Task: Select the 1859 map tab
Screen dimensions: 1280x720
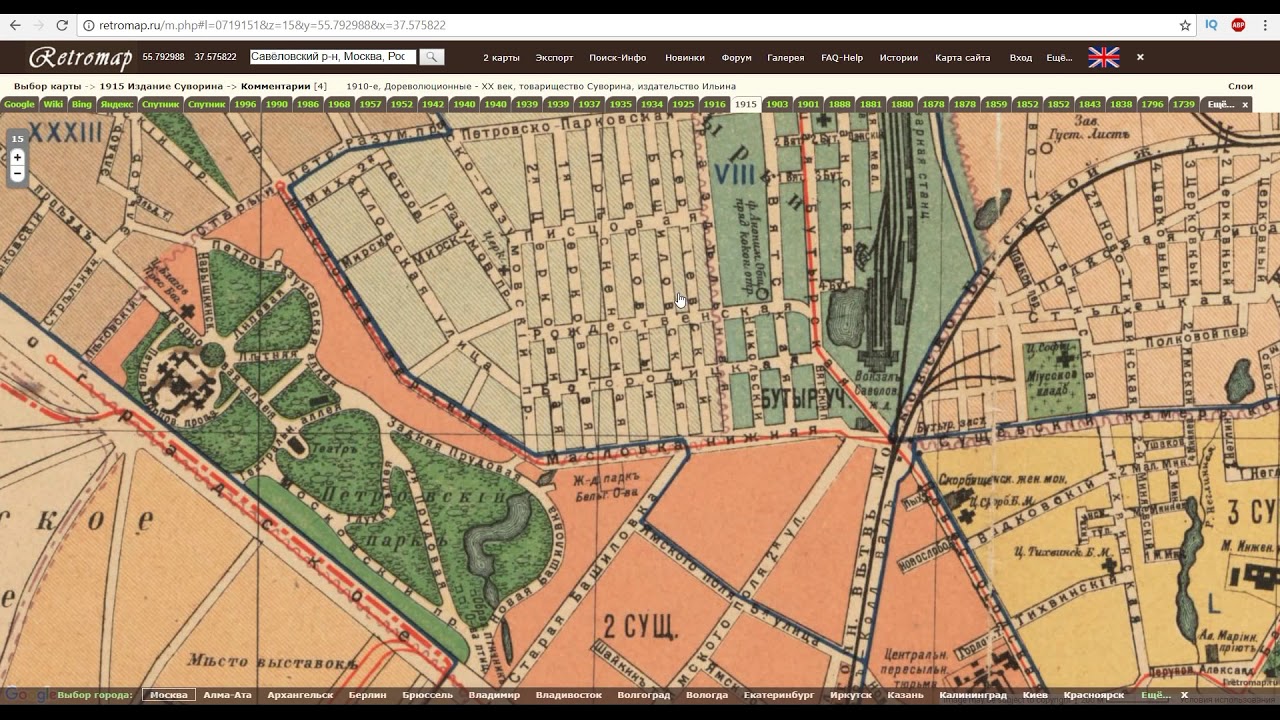Action: (996, 104)
